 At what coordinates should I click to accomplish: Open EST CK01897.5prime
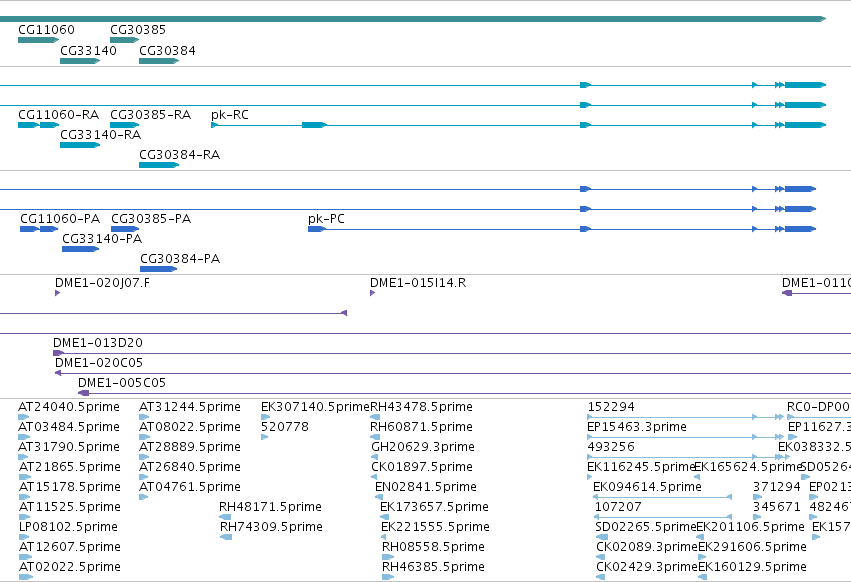[422, 467]
